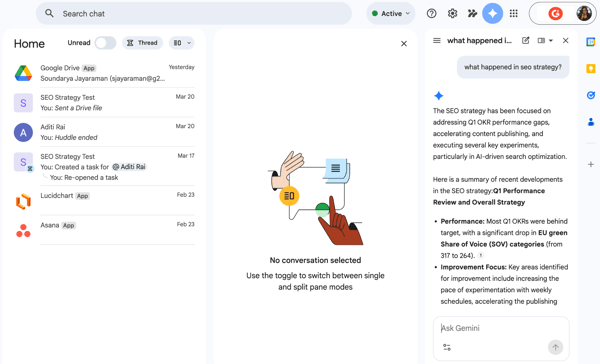This screenshot has height=364, width=600.
Task: Open Contacts side panel icon
Action: [x=591, y=122]
